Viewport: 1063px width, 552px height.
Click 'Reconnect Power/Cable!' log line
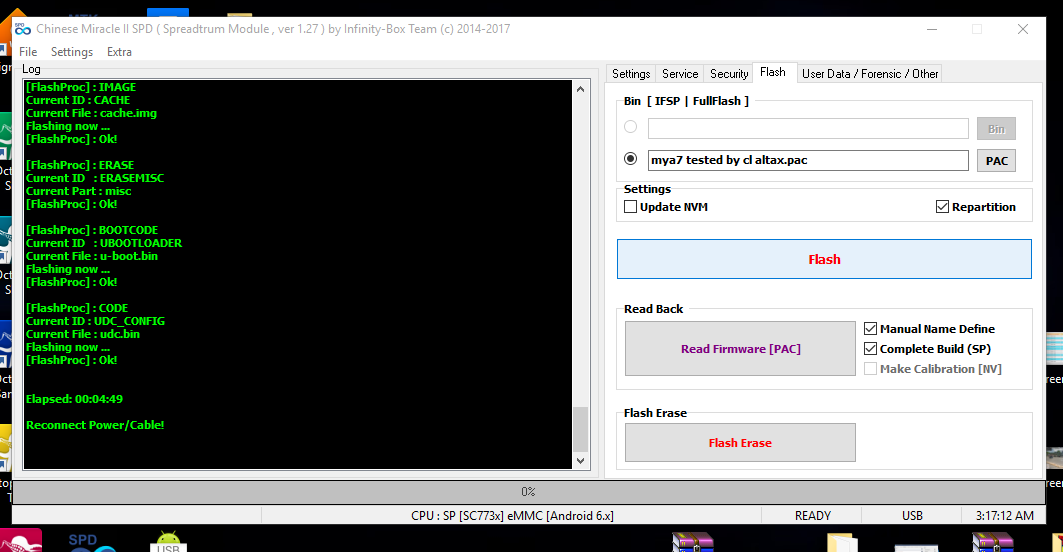[95, 425]
